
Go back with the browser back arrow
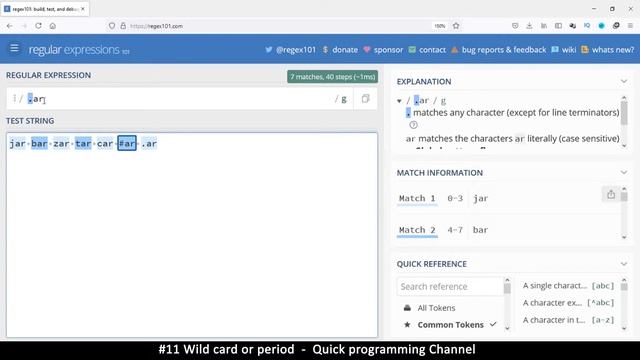[9, 26]
